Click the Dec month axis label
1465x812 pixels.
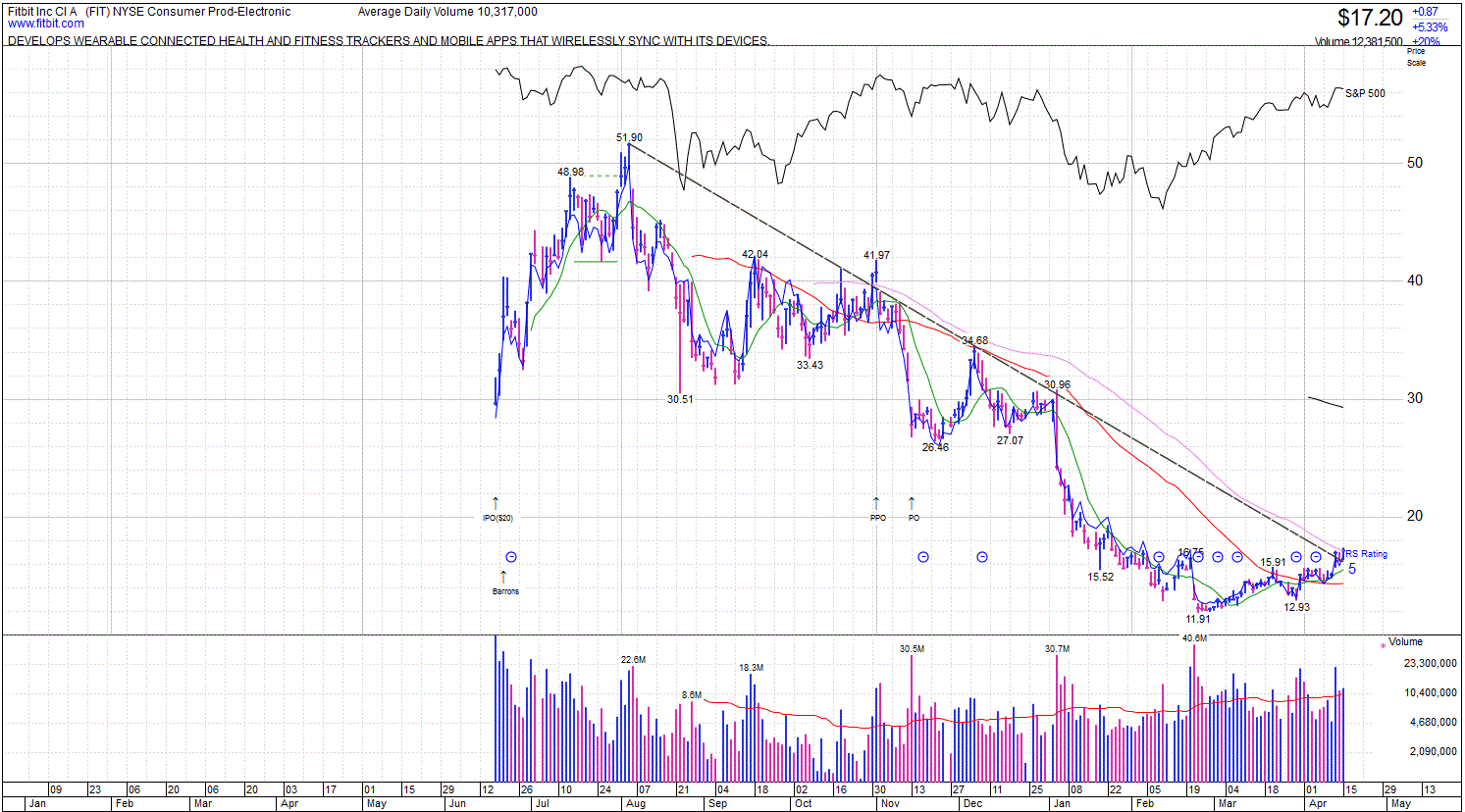point(973,804)
